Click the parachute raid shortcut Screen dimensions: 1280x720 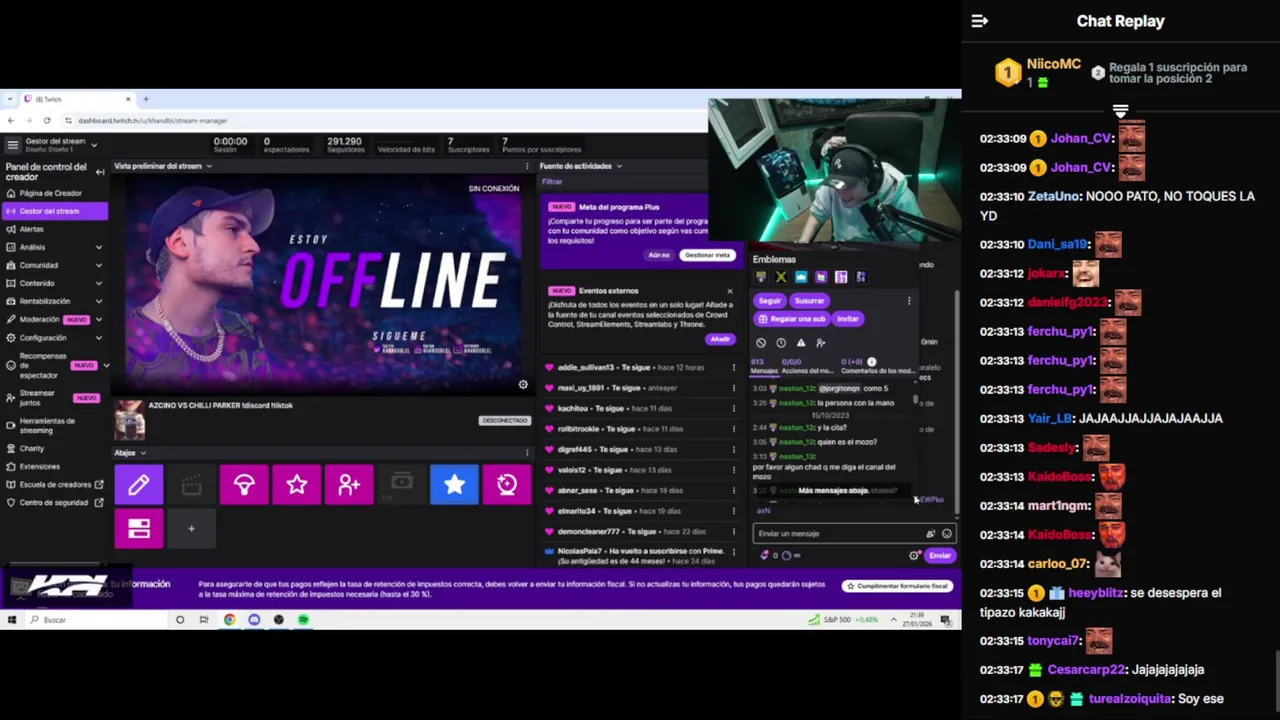click(244, 485)
